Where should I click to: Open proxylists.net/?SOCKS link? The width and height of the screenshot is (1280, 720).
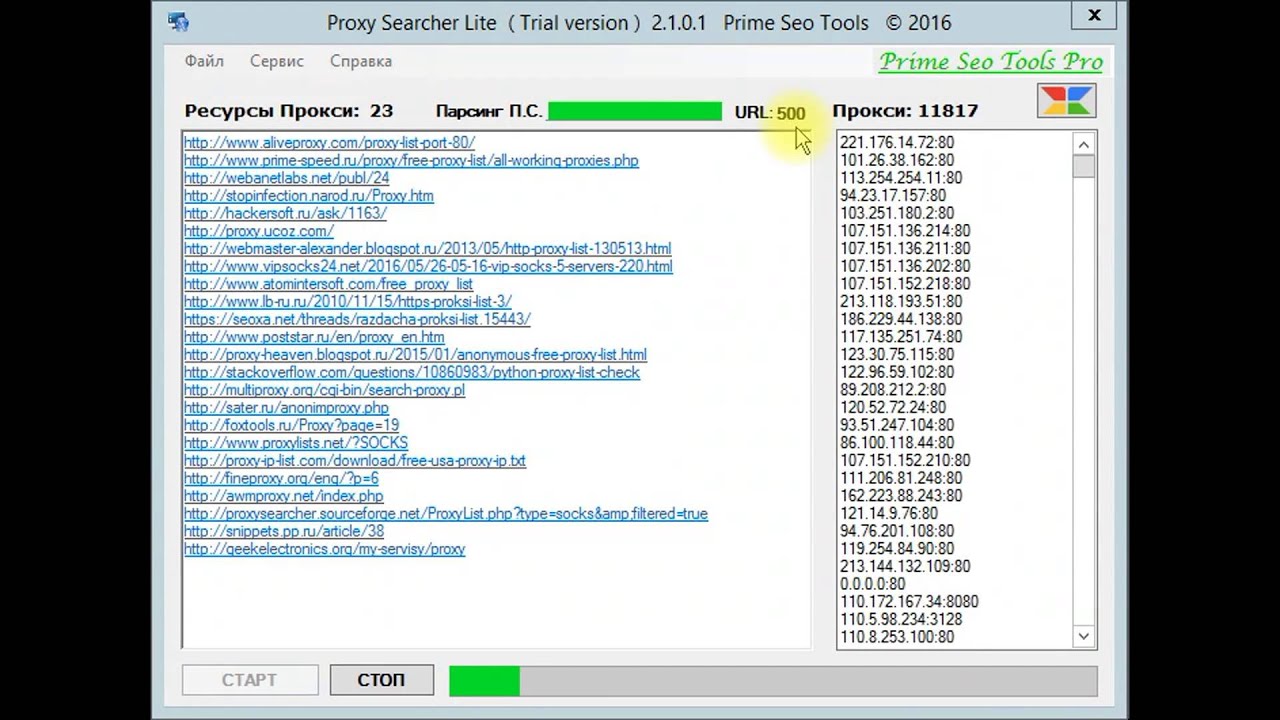pyautogui.click(x=296, y=443)
